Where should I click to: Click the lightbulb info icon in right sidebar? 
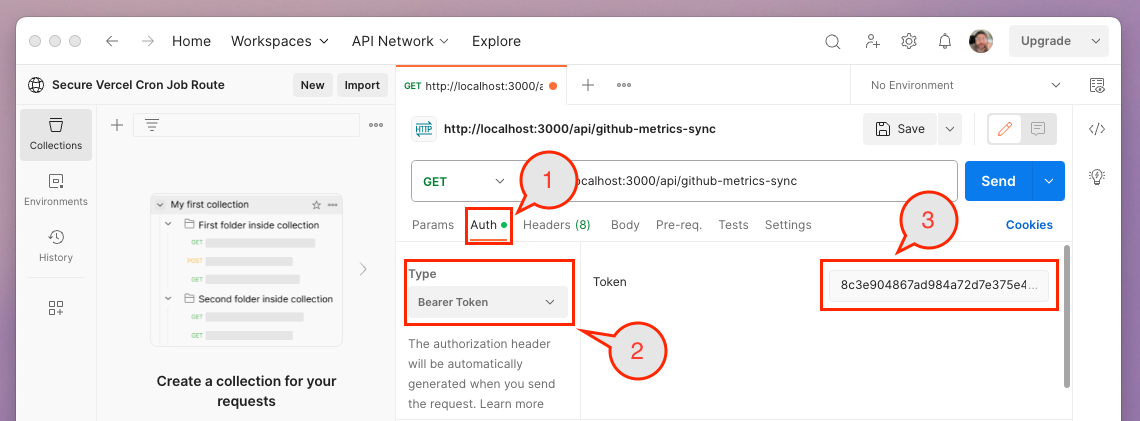(1096, 177)
